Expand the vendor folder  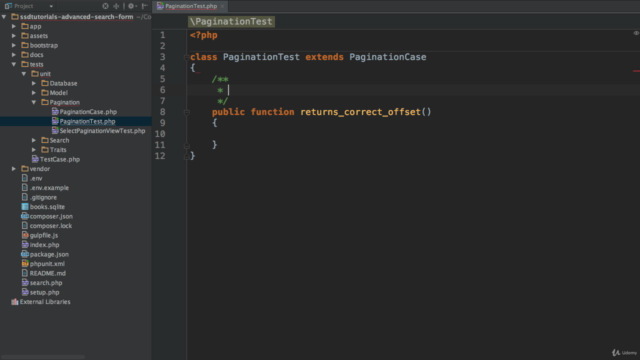click(x=14, y=169)
